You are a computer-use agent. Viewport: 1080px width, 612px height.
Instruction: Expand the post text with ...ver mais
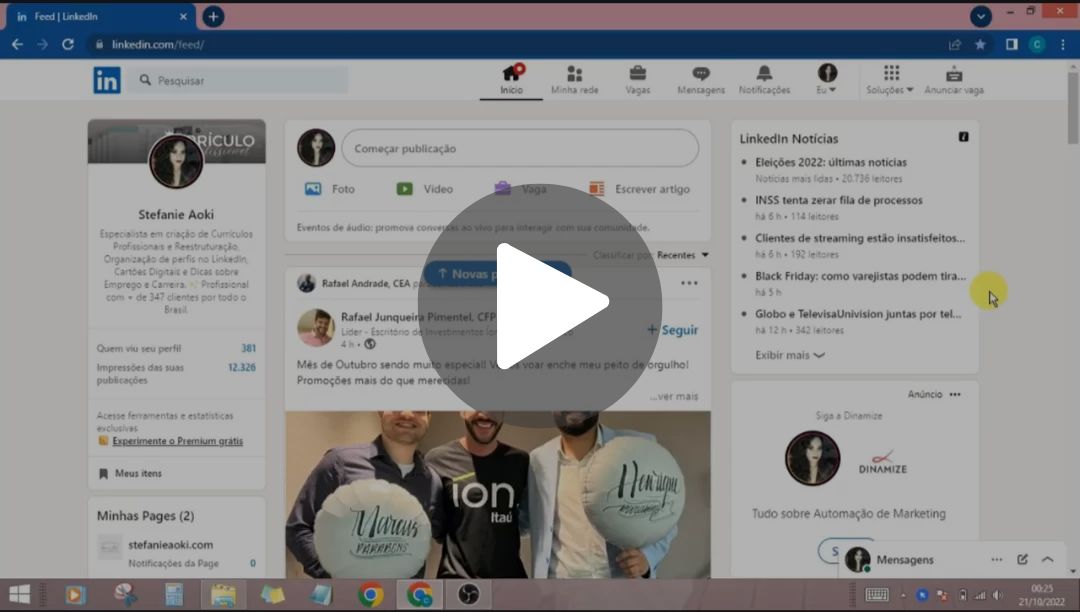pyautogui.click(x=674, y=397)
